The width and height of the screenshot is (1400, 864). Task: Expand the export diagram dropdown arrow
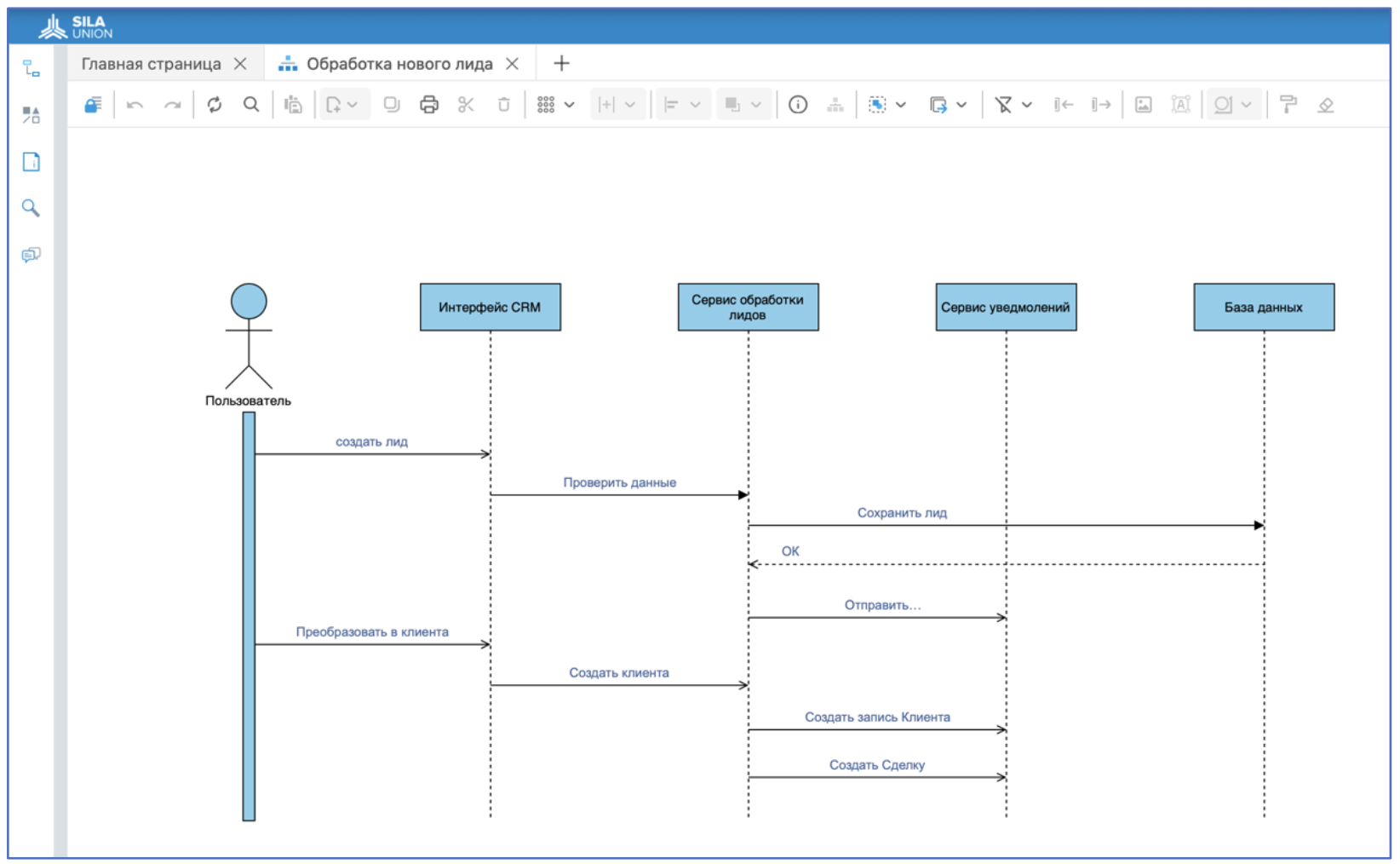pyautogui.click(x=961, y=105)
